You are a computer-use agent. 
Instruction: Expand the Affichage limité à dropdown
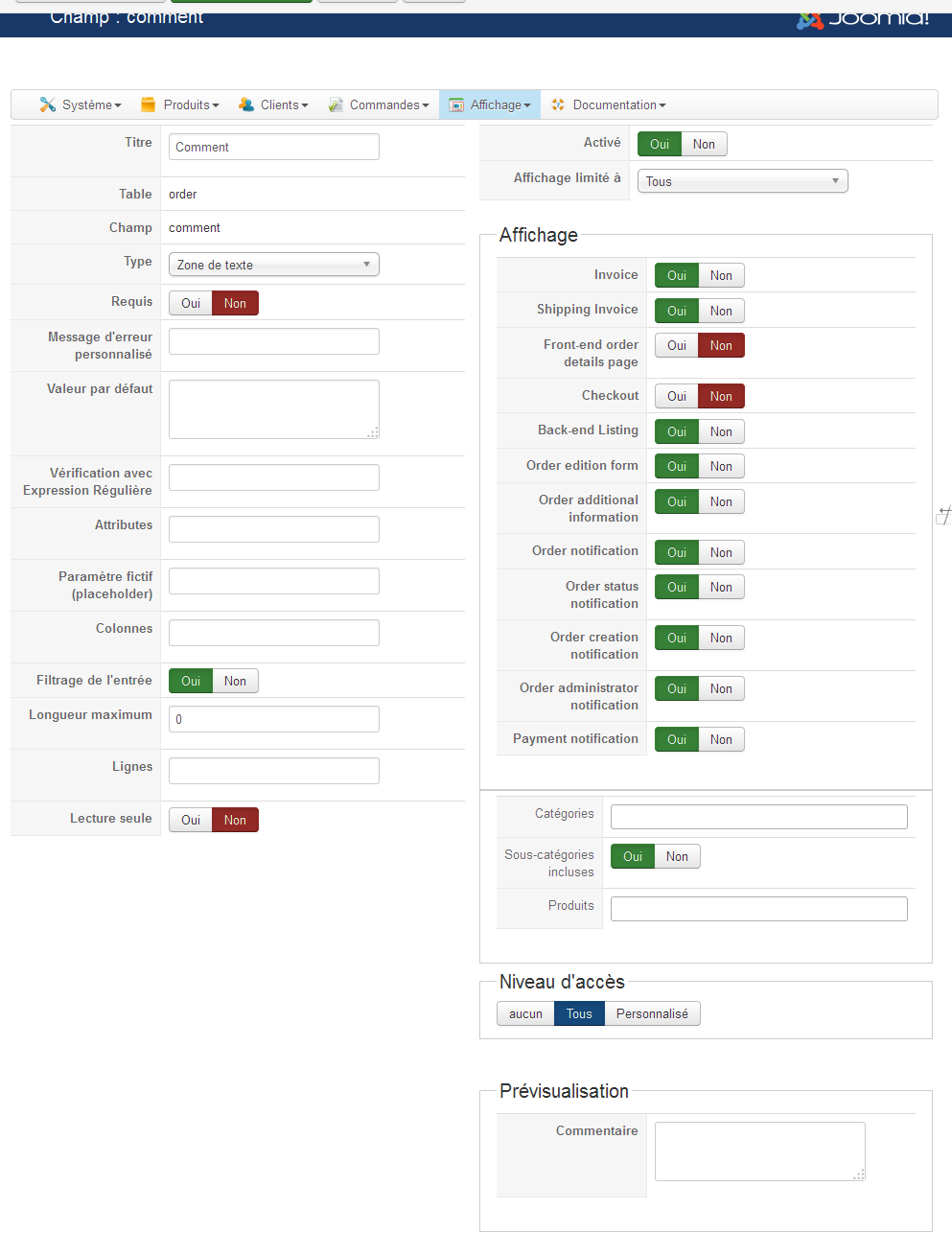[742, 181]
